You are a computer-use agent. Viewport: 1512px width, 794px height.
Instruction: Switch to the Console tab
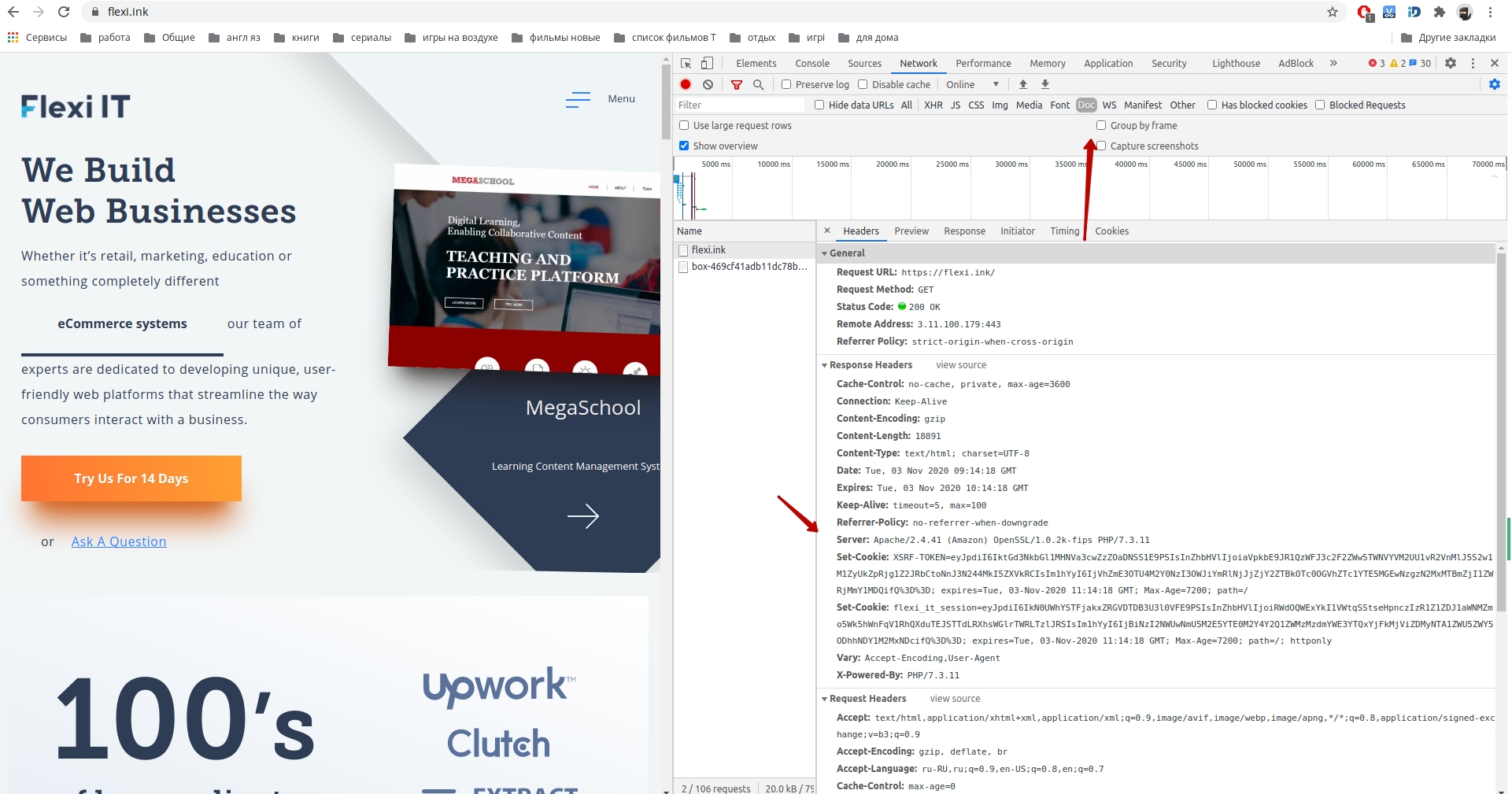812,63
